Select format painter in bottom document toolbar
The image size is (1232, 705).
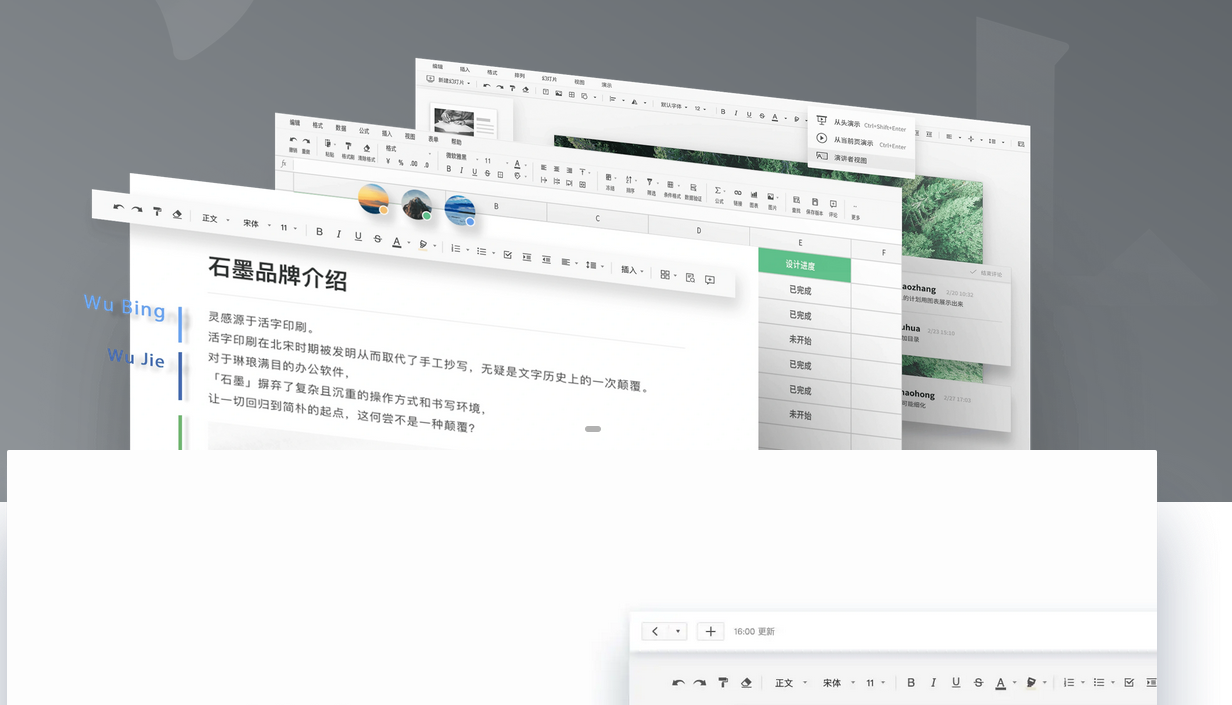tap(723, 682)
